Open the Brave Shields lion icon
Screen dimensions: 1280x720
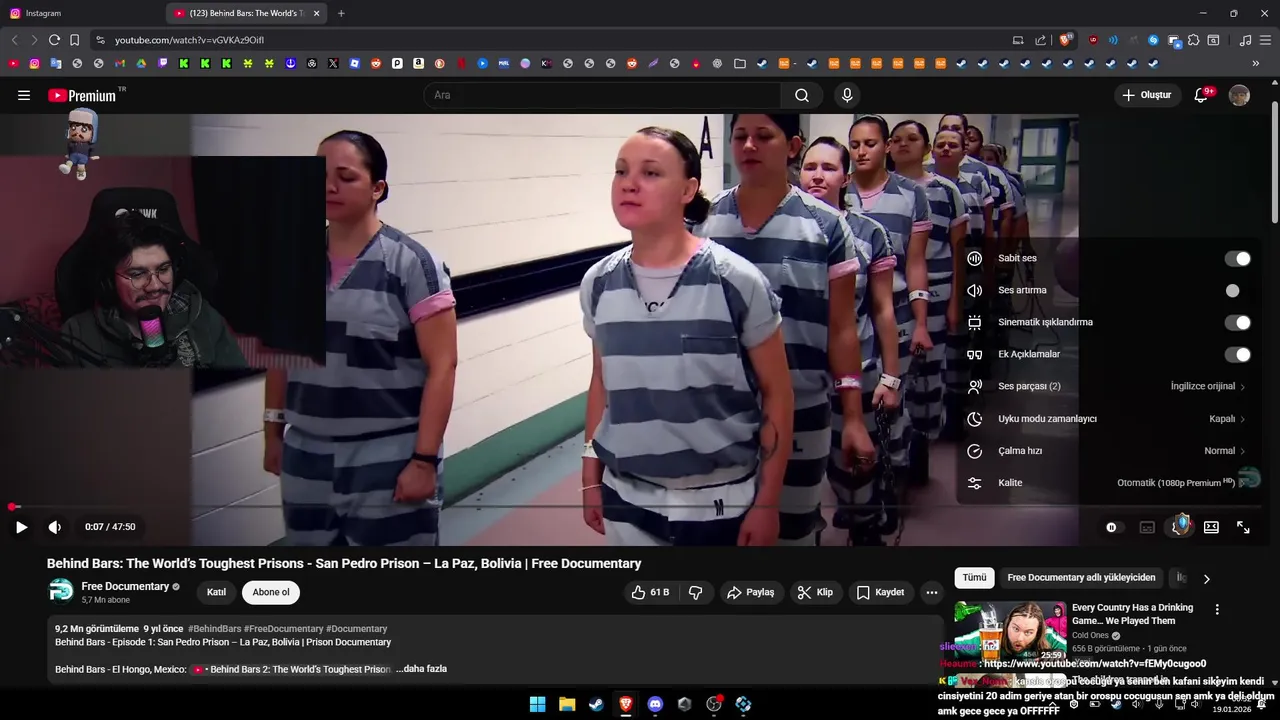[1066, 40]
